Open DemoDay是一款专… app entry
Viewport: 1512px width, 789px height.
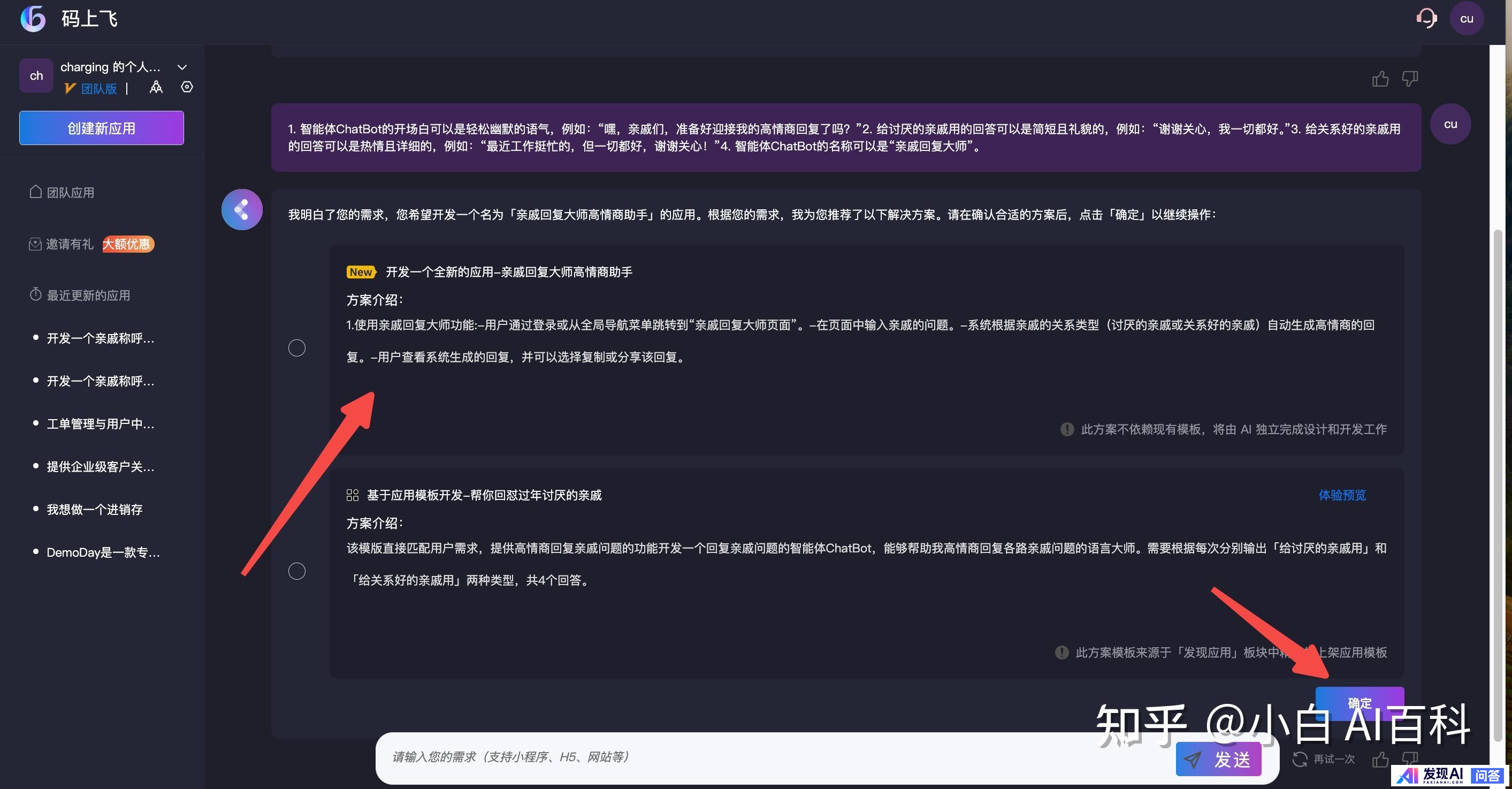coord(103,552)
